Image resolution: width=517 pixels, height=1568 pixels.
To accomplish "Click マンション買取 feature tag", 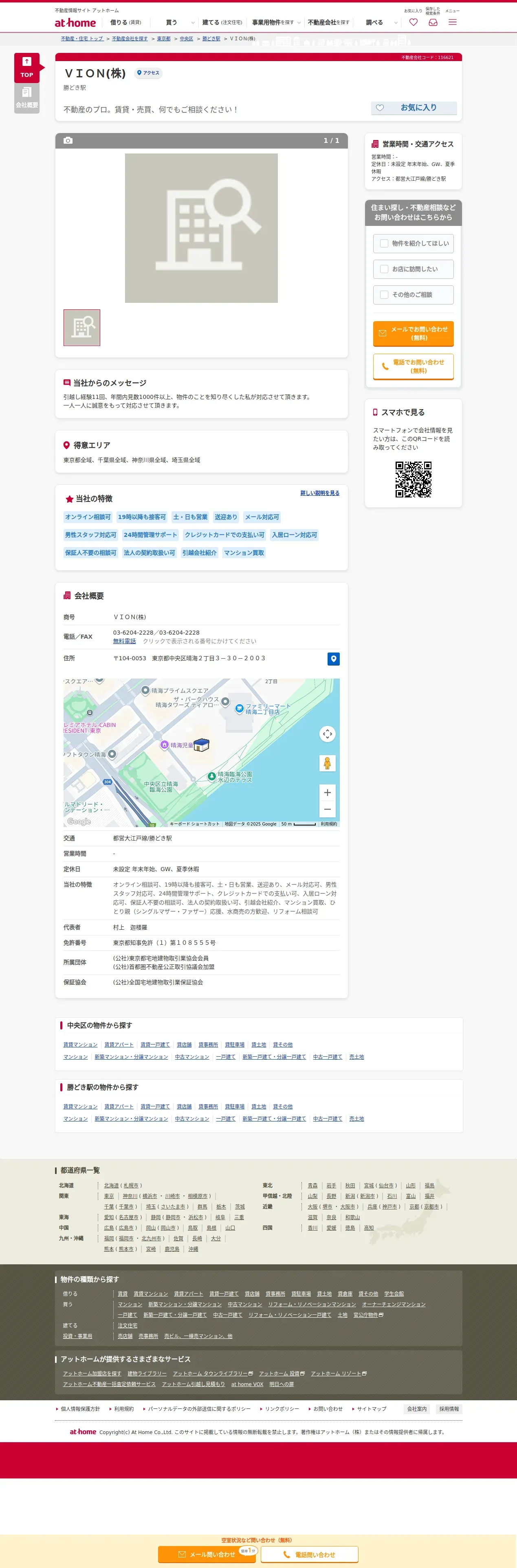I will 244,553.
